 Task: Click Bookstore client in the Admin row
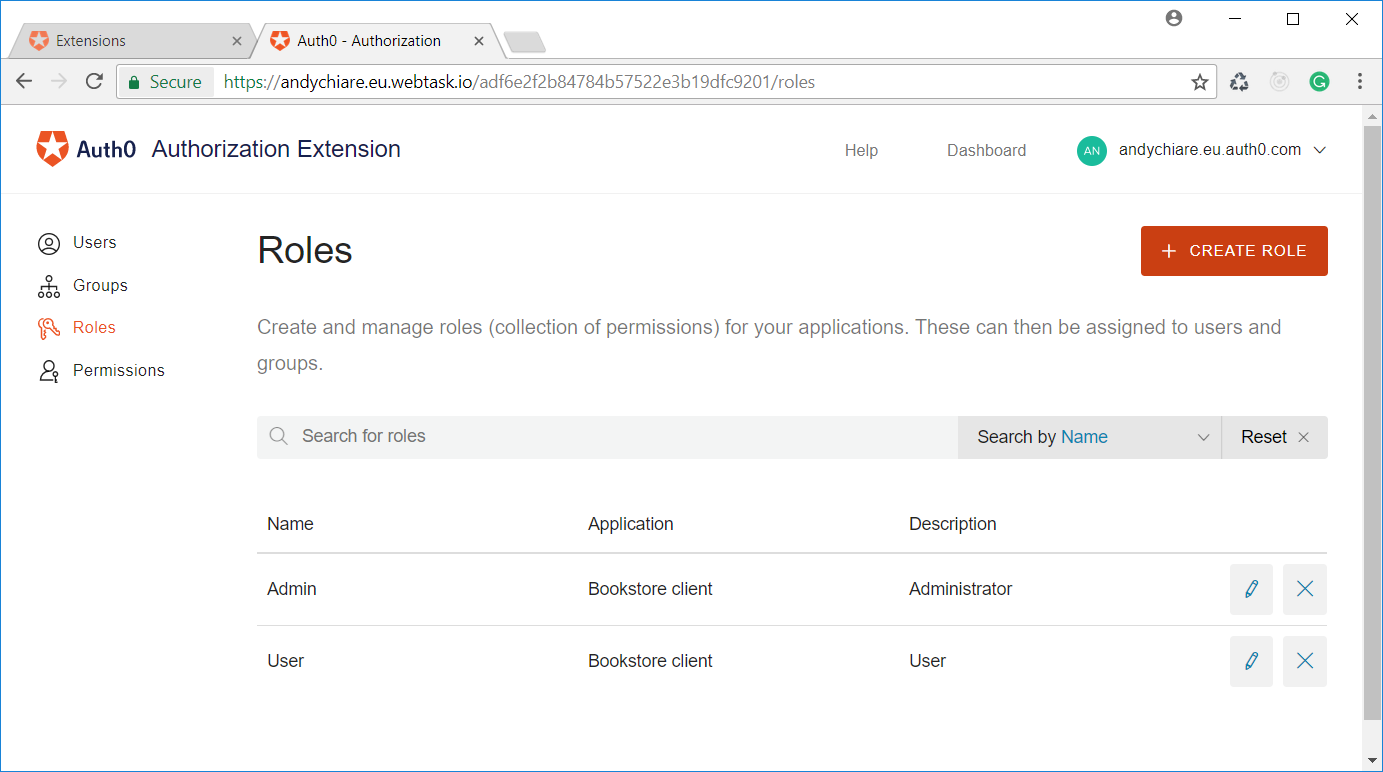point(650,589)
